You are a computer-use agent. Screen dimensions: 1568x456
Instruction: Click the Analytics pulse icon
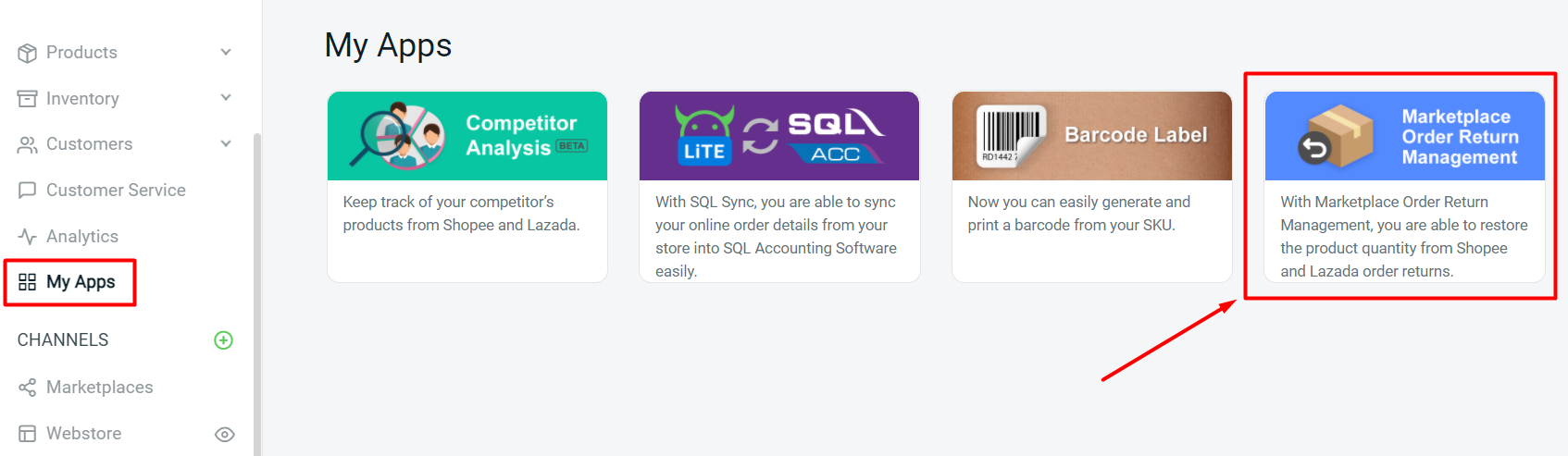27,237
